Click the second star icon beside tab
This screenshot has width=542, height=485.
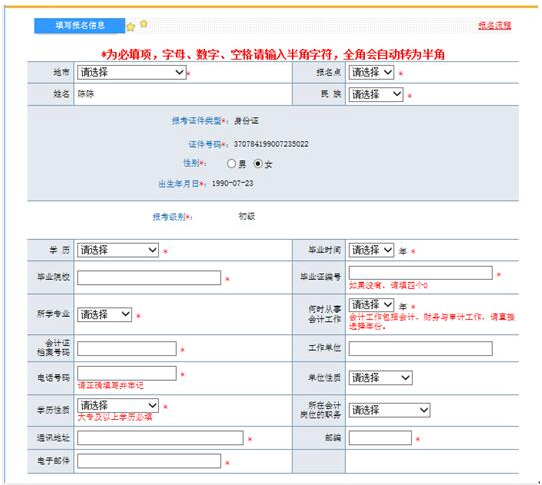144,24
